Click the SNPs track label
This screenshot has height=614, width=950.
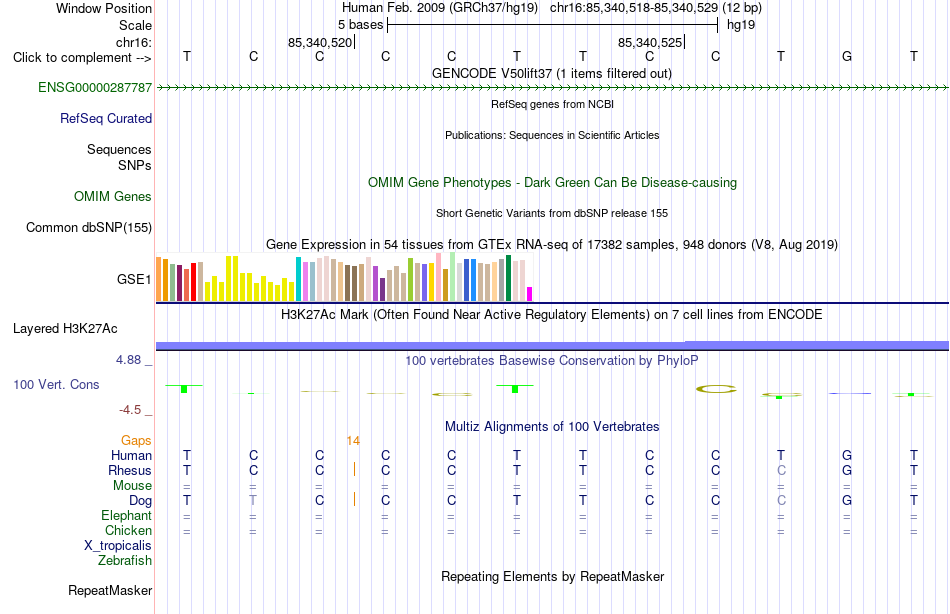tap(135, 165)
